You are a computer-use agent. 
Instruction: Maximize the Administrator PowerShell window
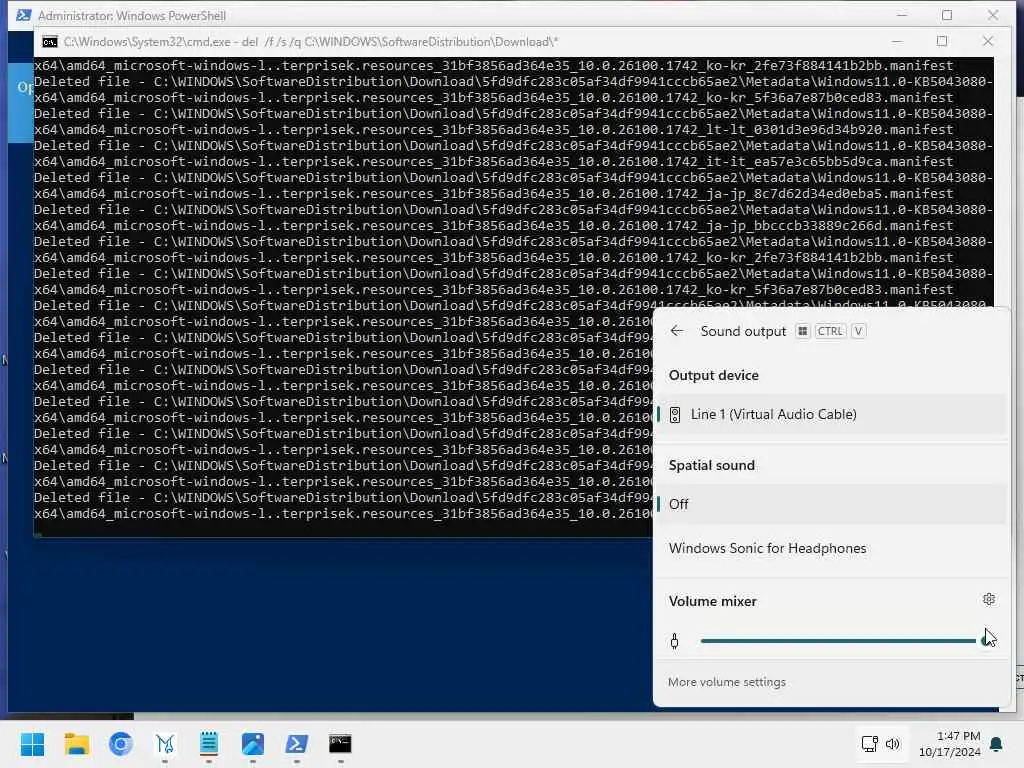947,15
